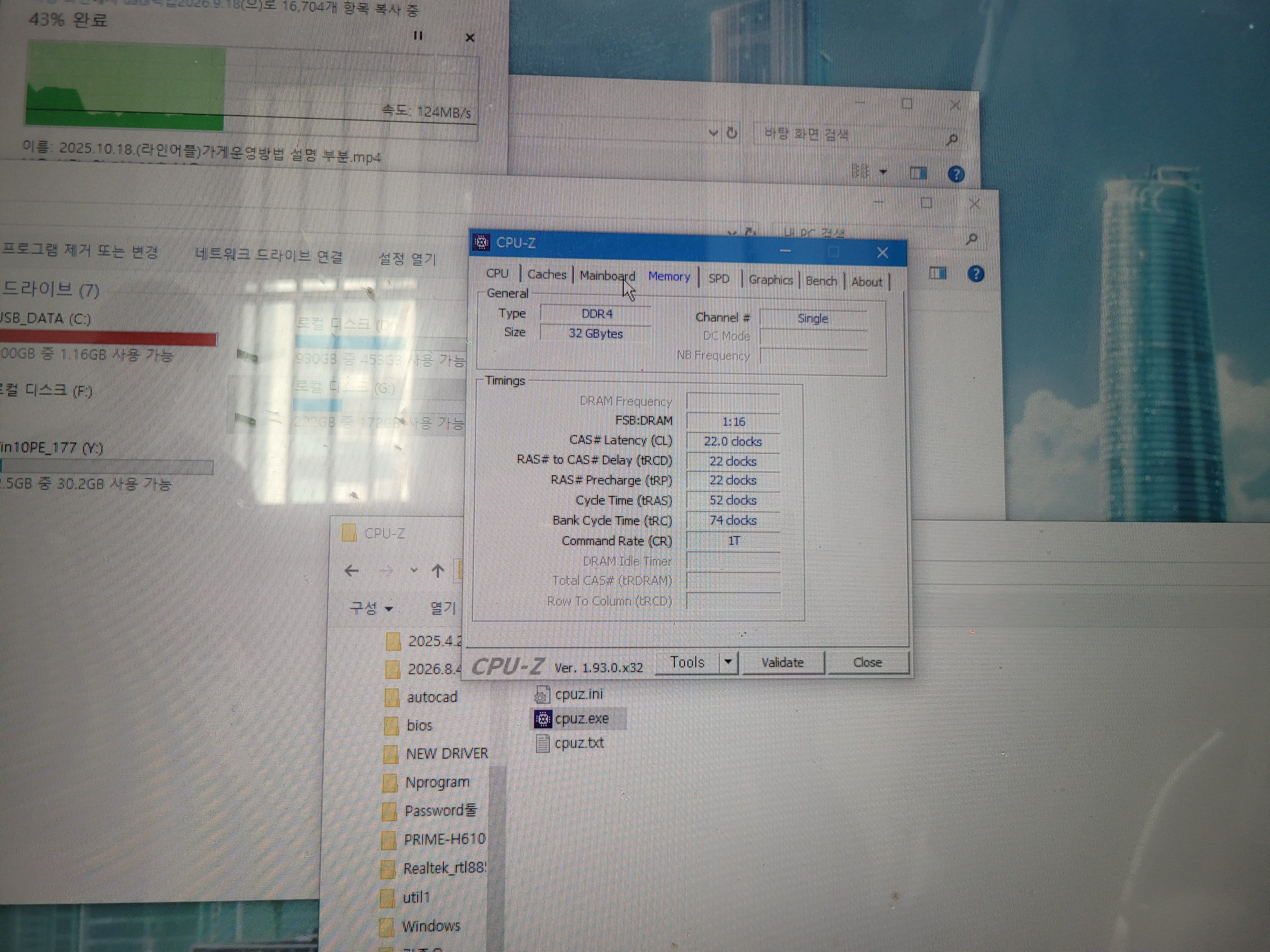Click the CPU-Z title bar icon
Screen dimensions: 1270x952
click(482, 243)
